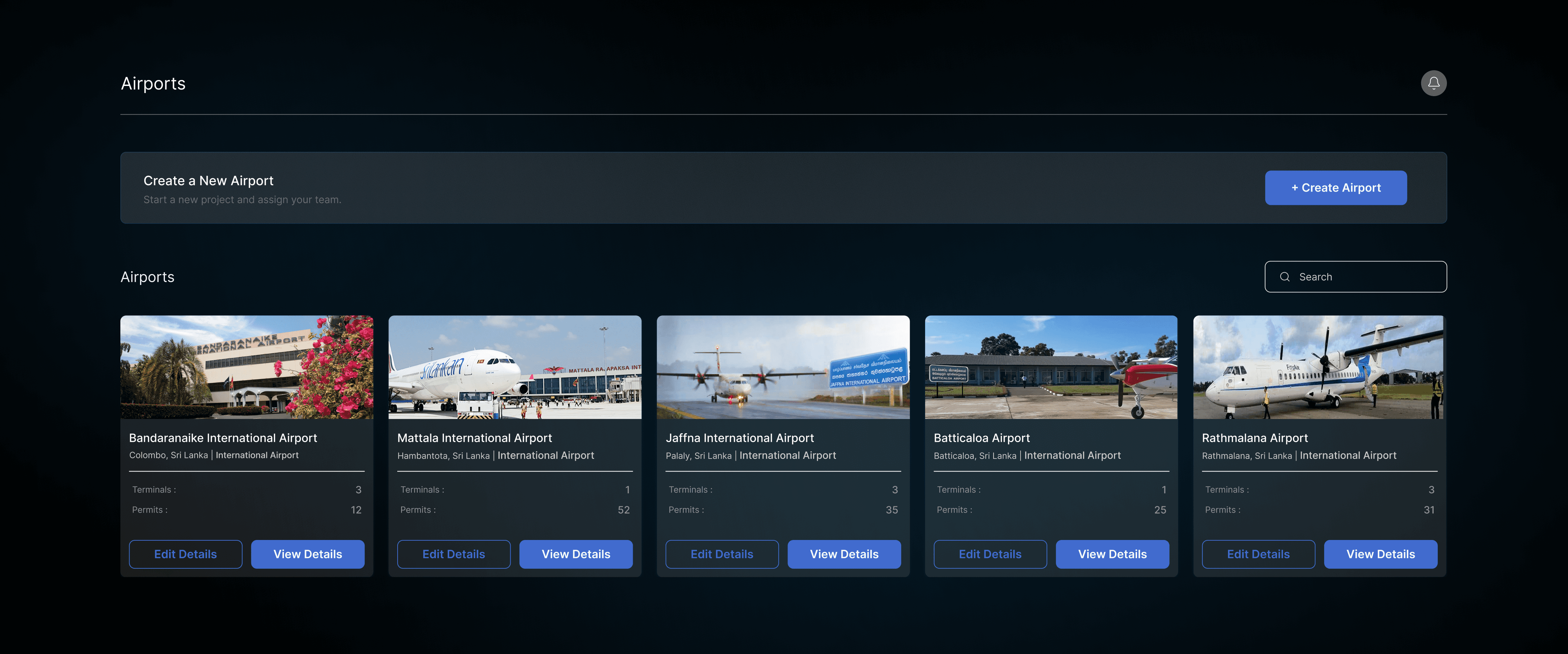Click the Jaffna International Airport title
Image resolution: width=1568 pixels, height=654 pixels.
tap(739, 438)
